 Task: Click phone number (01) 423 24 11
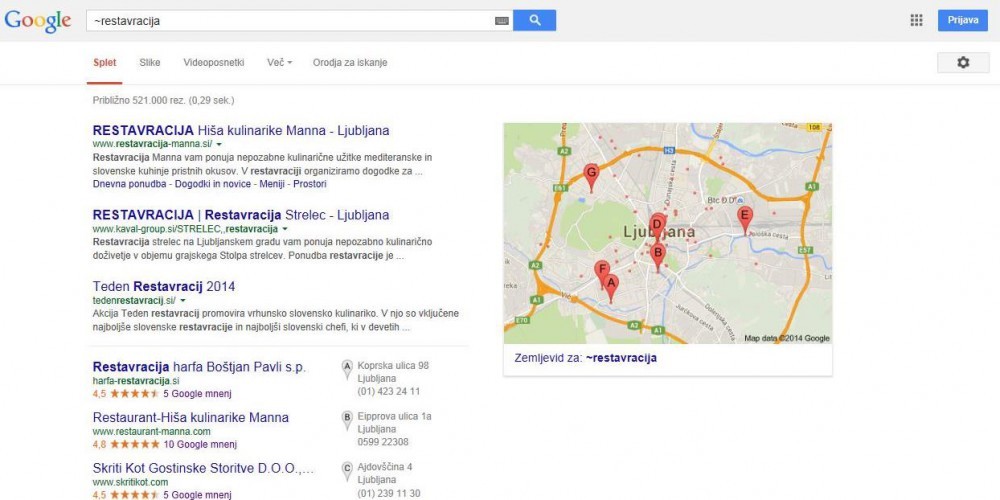pos(388,391)
